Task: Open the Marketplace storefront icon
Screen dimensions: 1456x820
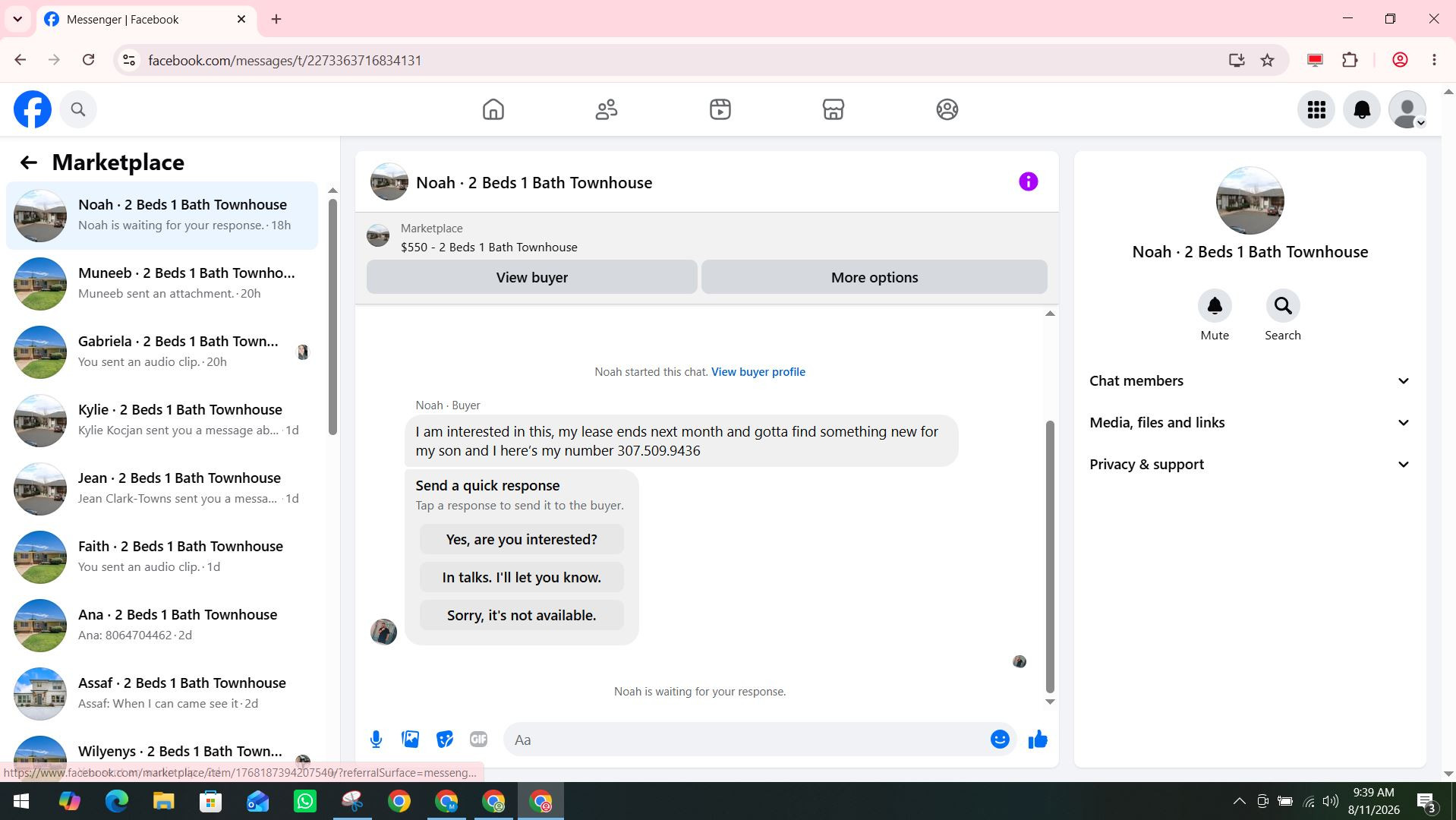Action: tap(834, 109)
